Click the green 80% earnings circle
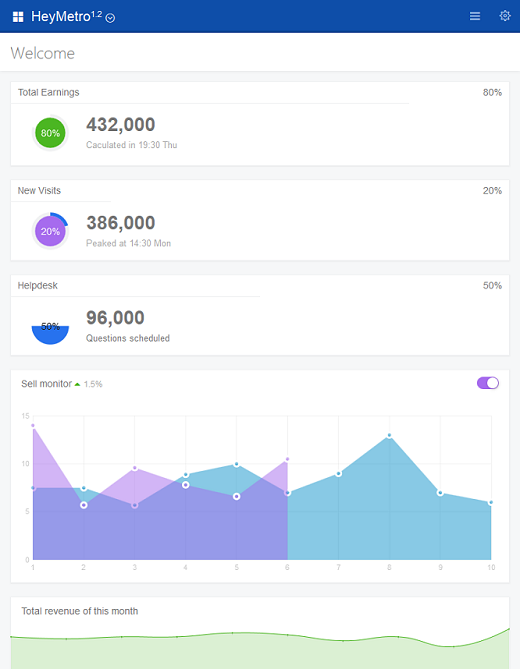This screenshot has height=669, width=520. point(50,133)
